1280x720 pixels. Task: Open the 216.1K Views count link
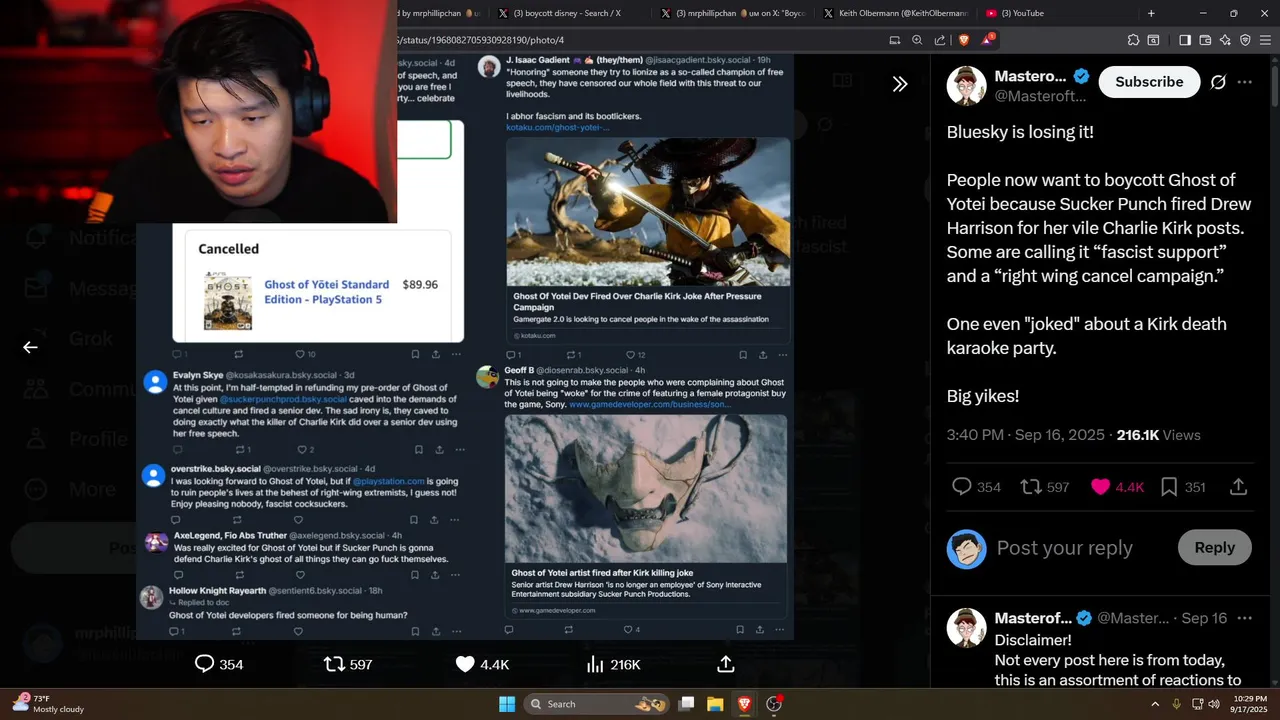pos(1158,435)
